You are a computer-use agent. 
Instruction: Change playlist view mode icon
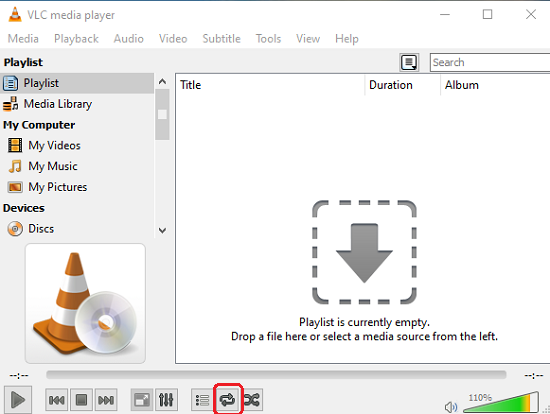(409, 62)
